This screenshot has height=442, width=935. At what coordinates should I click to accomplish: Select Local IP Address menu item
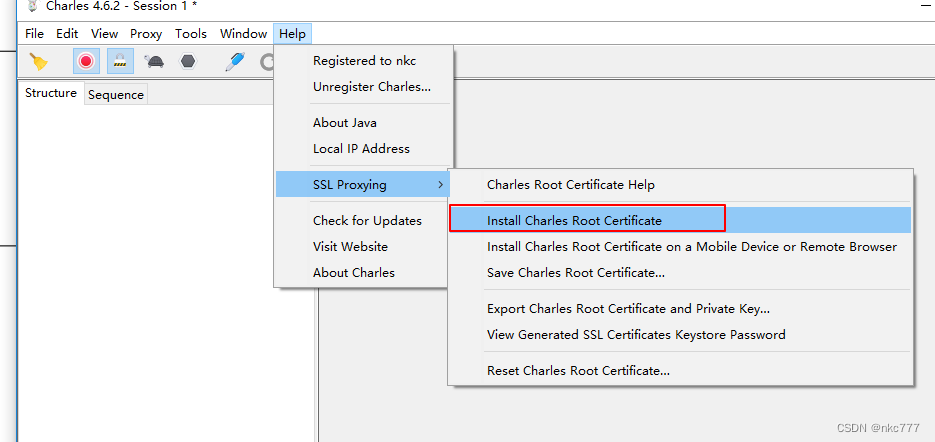[364, 149]
